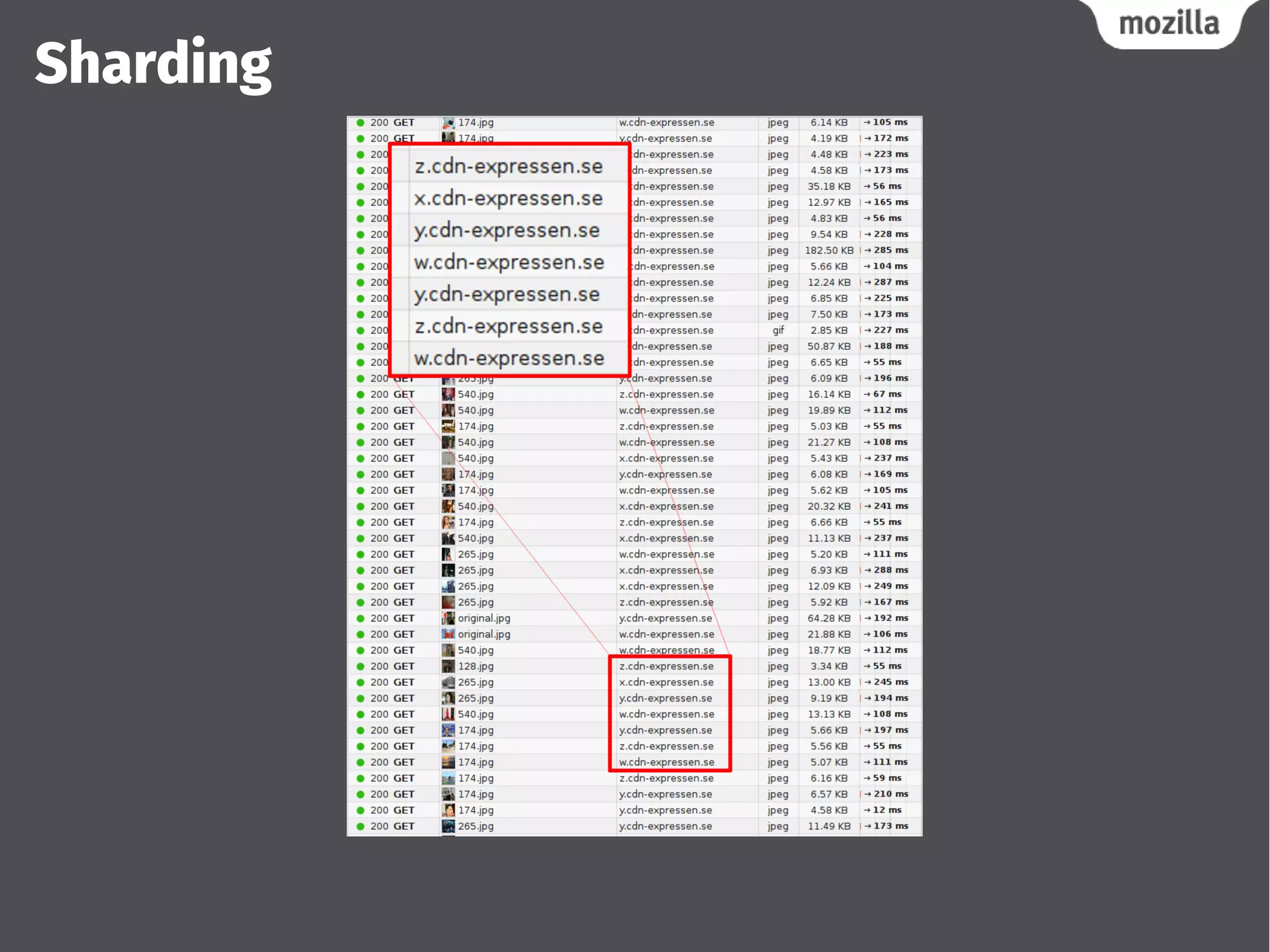Select original.jpg in the 64.28 KB row

click(x=484, y=618)
